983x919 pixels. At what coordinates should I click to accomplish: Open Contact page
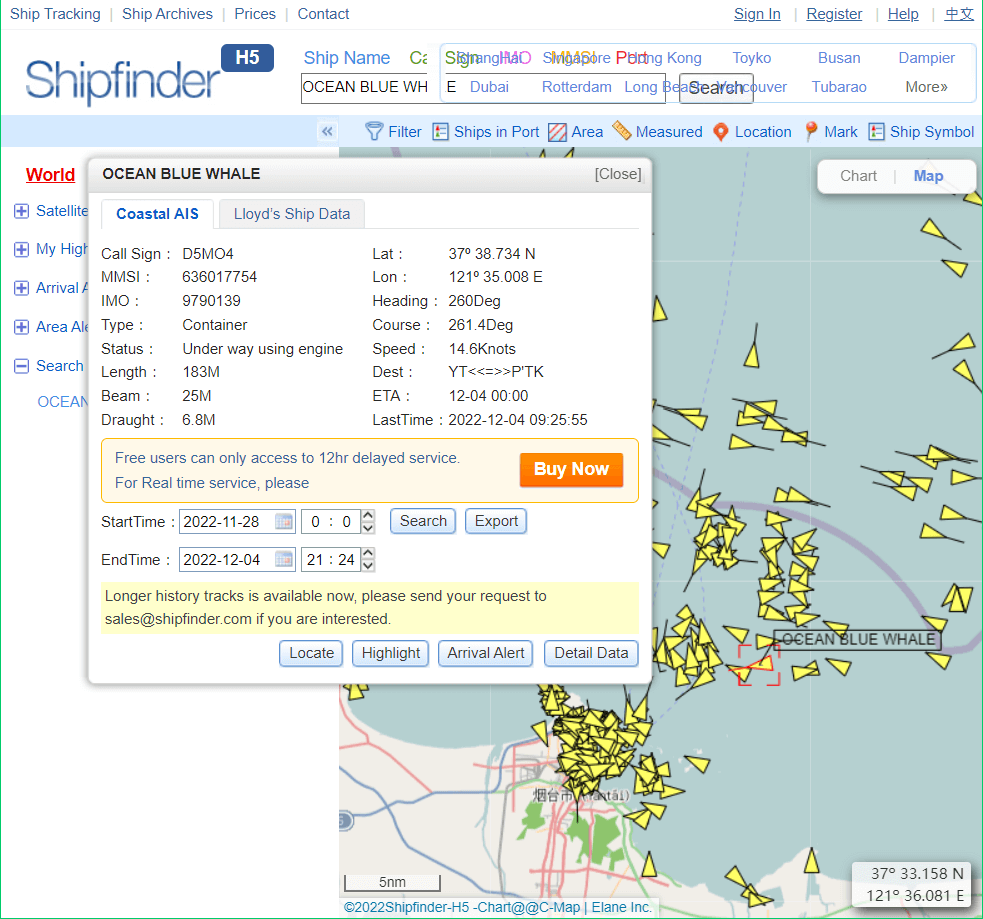(x=323, y=14)
